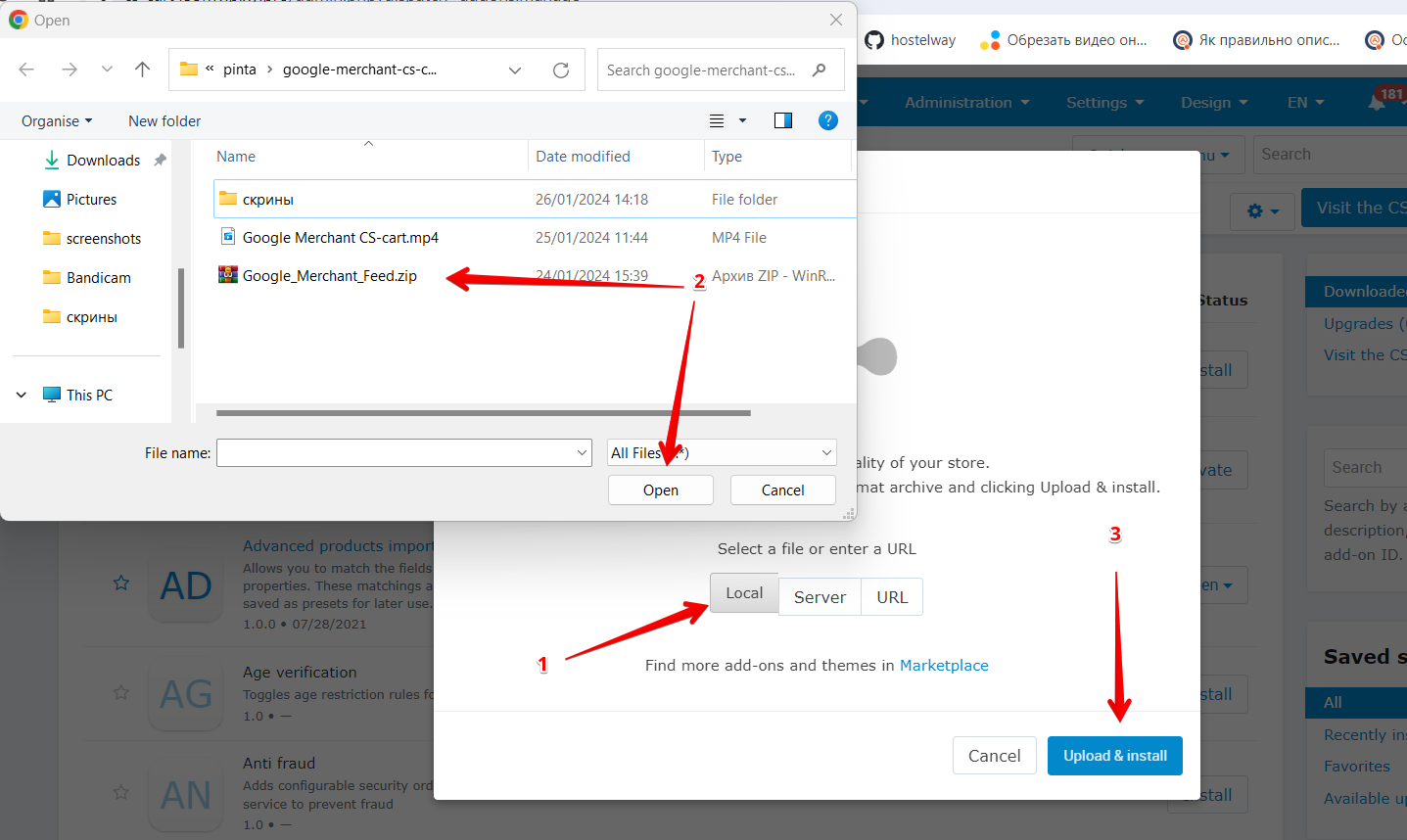Select the Server upload source tab

[820, 597]
